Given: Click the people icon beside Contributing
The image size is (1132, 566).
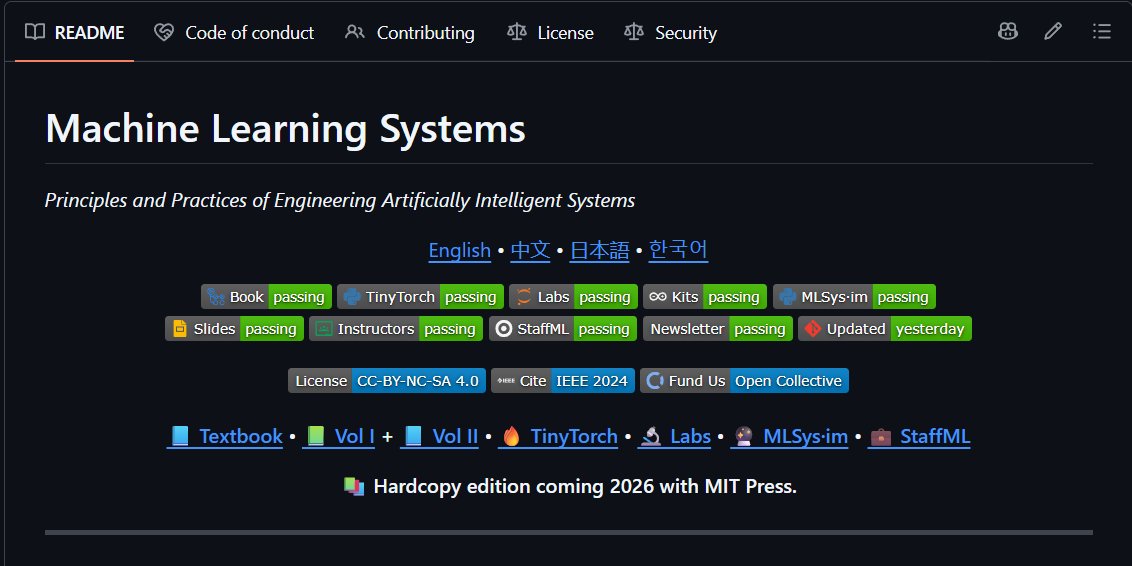Looking at the screenshot, I should click(354, 32).
